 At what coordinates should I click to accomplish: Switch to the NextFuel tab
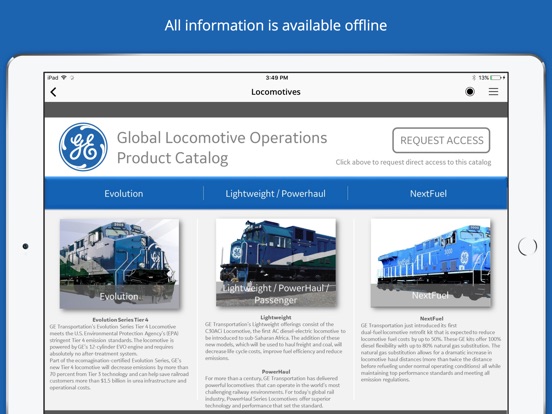(x=428, y=194)
